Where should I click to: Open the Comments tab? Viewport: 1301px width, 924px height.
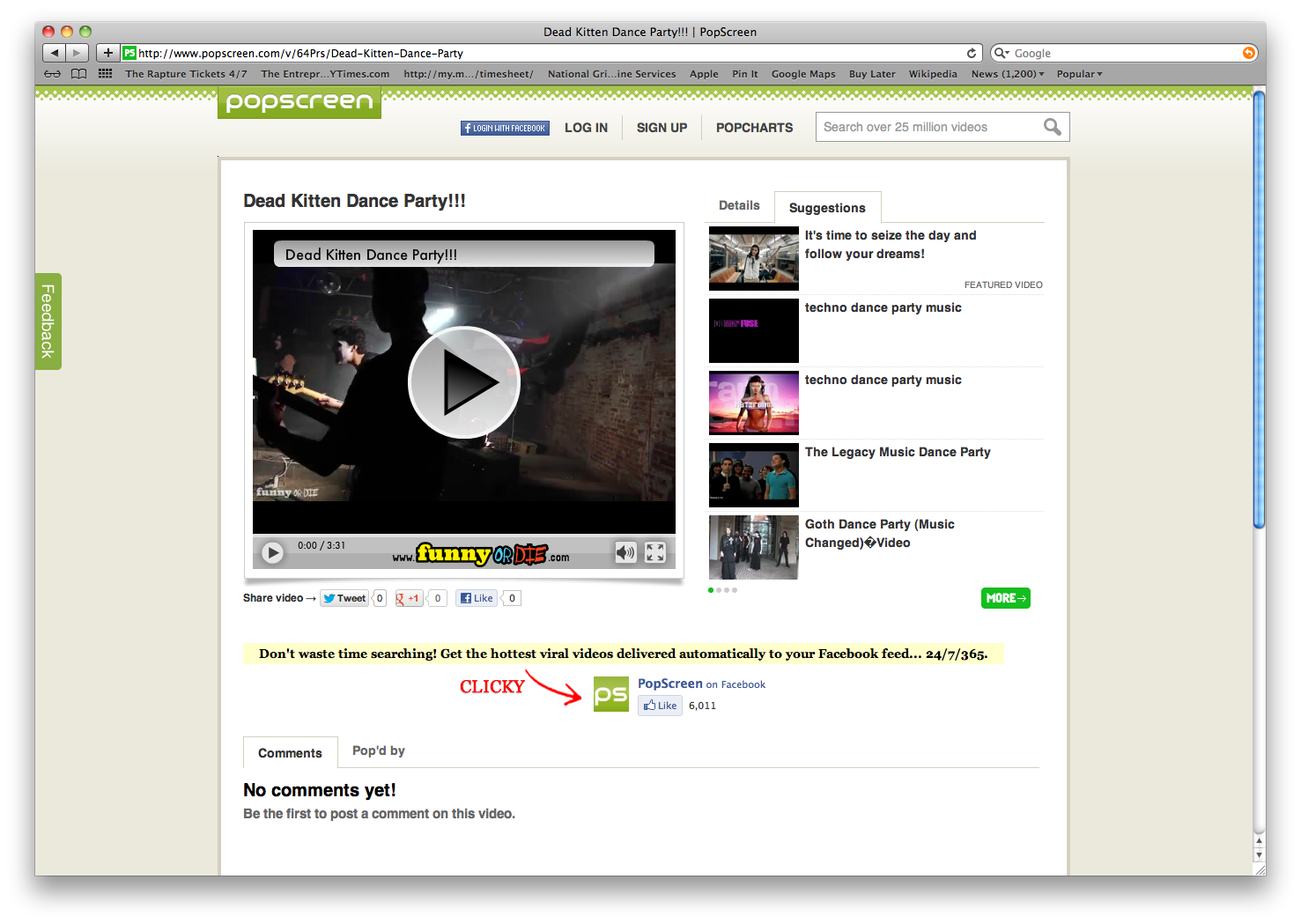click(x=290, y=753)
